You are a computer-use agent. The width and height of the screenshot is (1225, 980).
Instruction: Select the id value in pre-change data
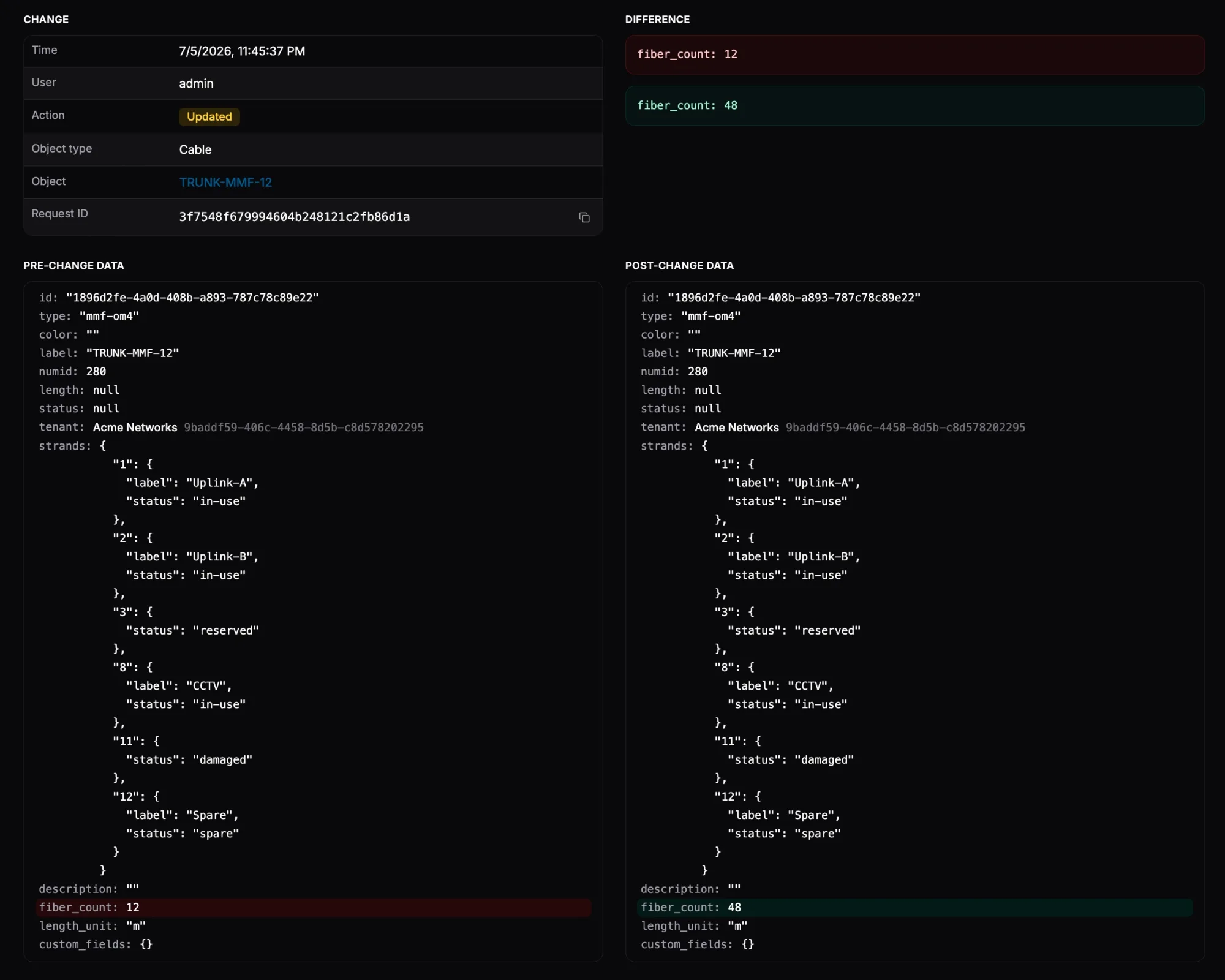click(x=192, y=298)
